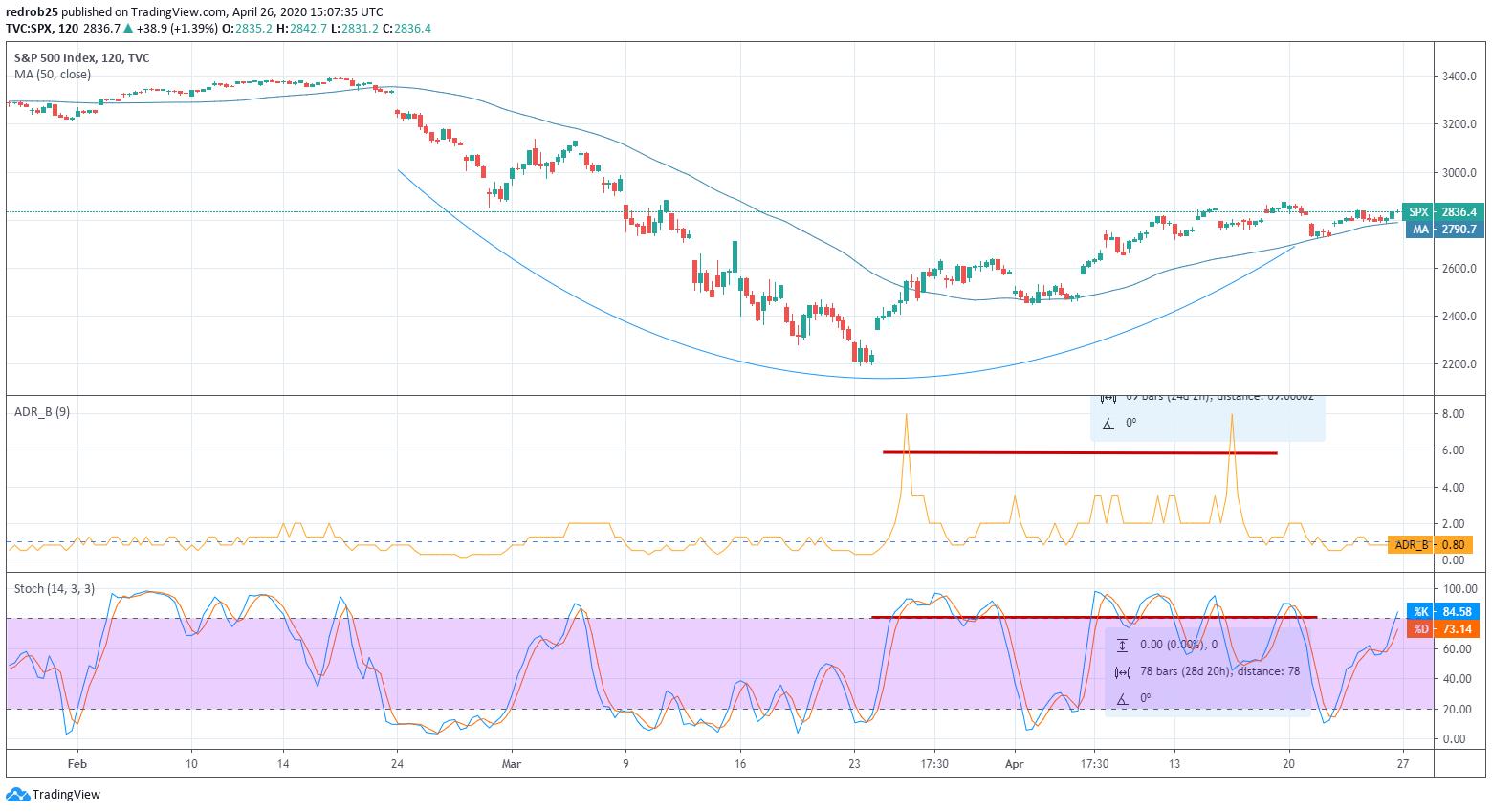Click the '24' date on time axis
The image size is (1492, 812).
398,764
